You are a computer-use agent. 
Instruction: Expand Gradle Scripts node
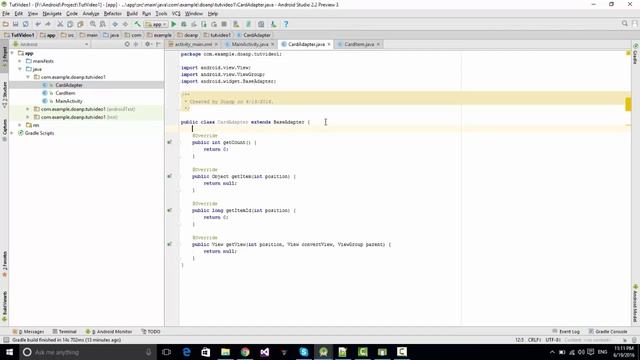tap(12, 133)
